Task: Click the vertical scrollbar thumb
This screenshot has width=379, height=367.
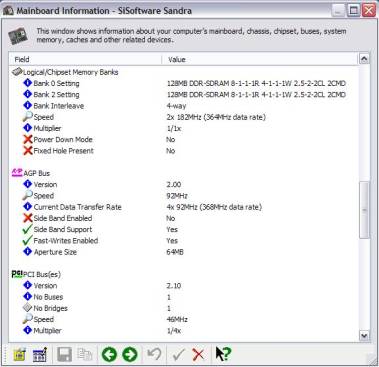Action: [364, 210]
